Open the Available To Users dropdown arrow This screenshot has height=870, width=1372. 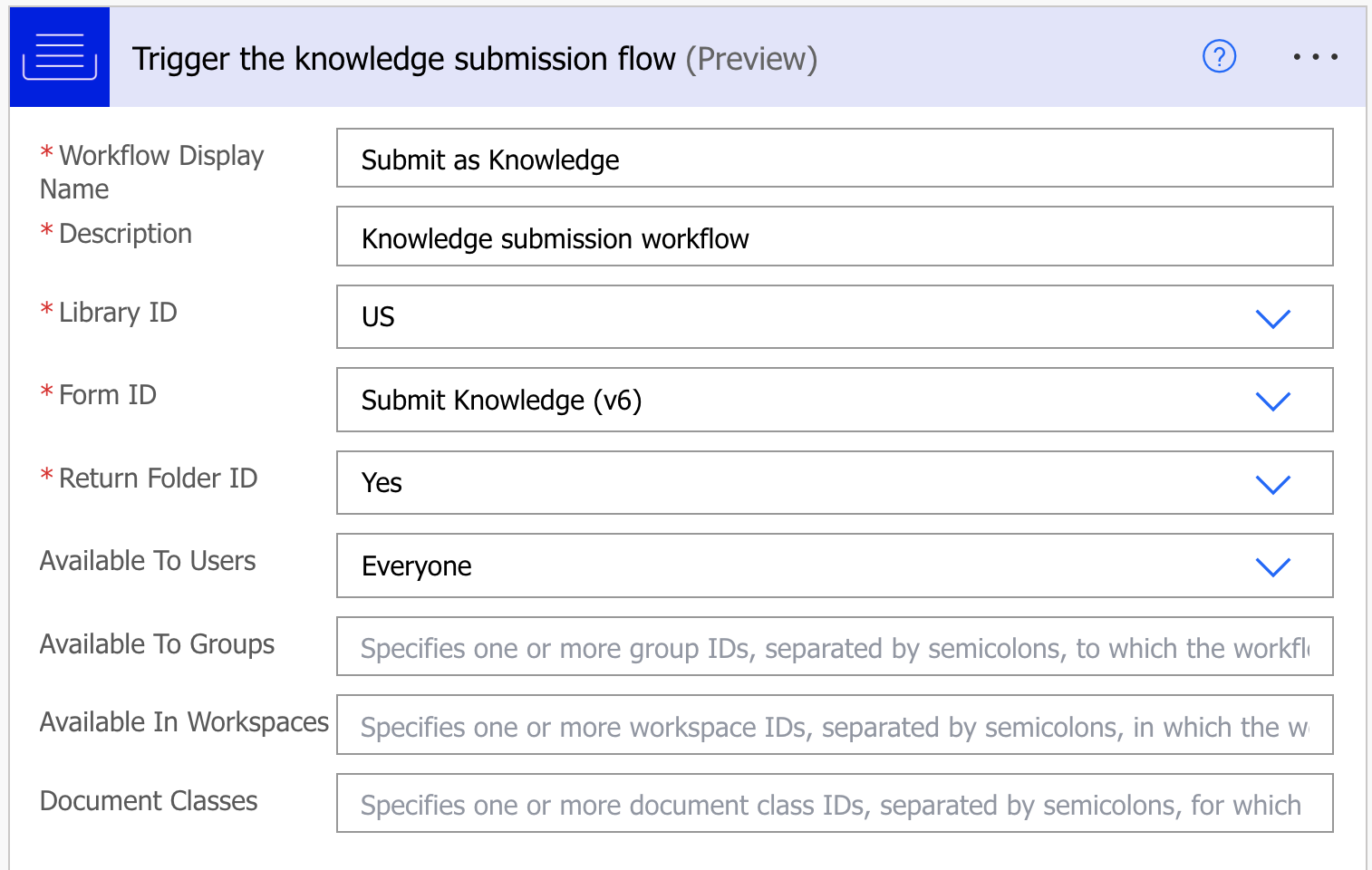(x=1272, y=566)
